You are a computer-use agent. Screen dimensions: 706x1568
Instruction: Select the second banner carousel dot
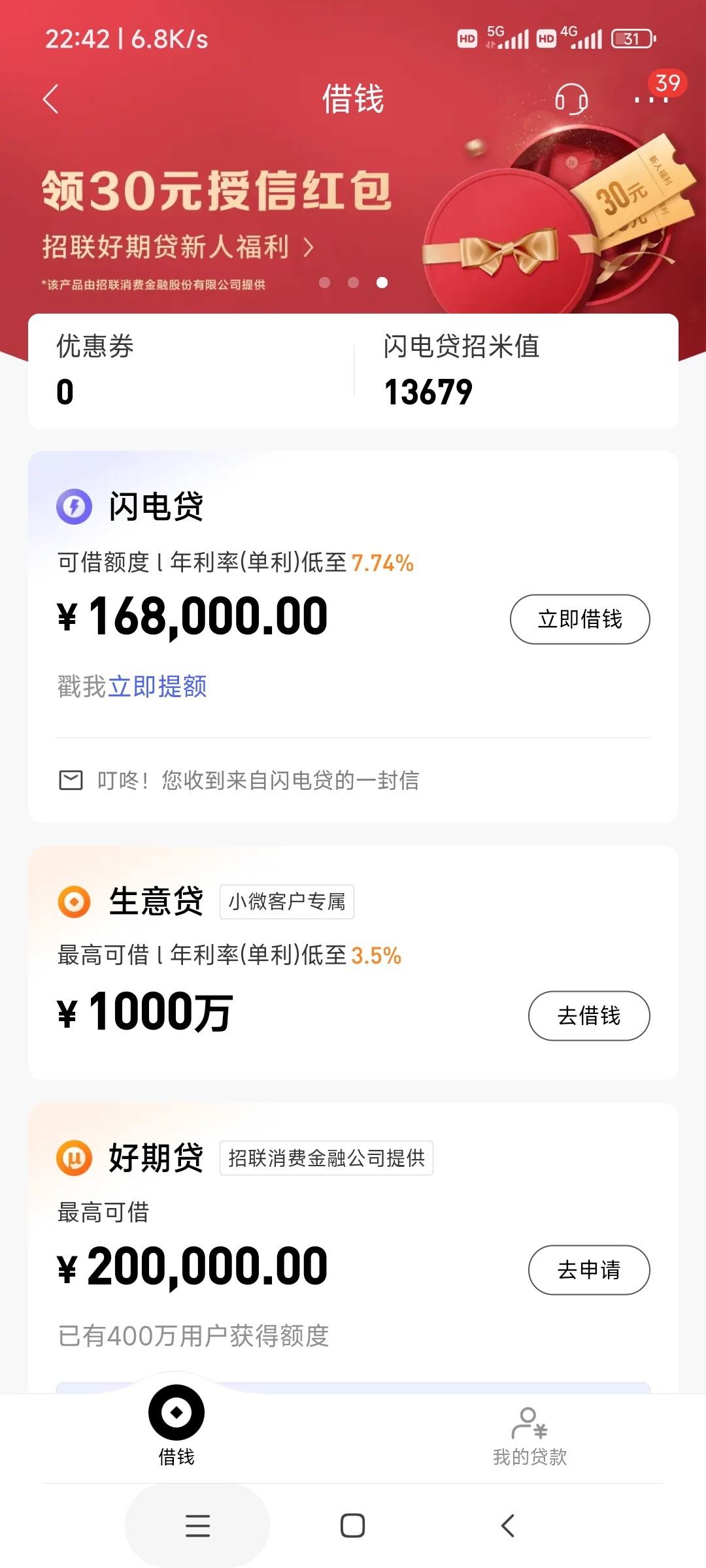(353, 282)
